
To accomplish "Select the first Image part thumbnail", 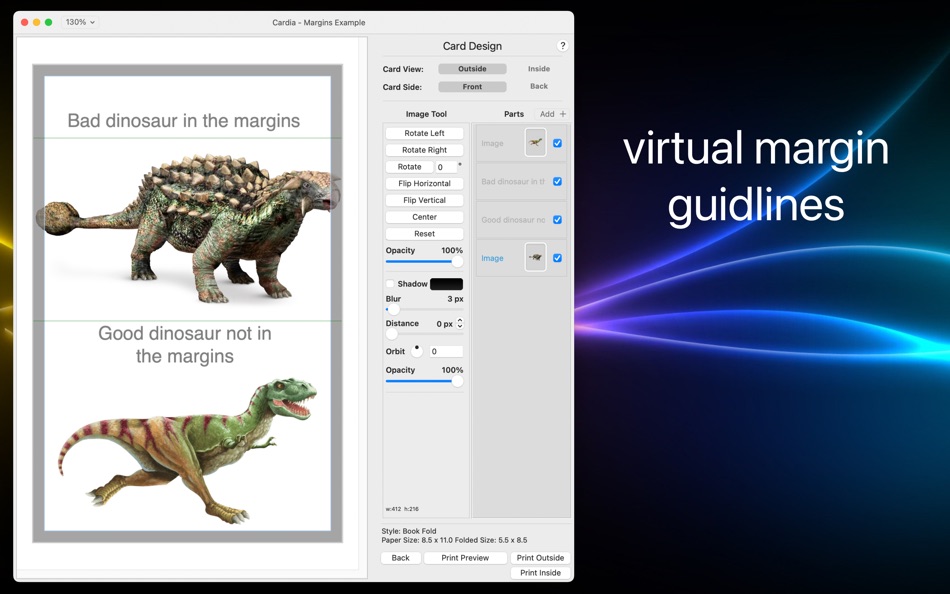I will coord(536,143).
